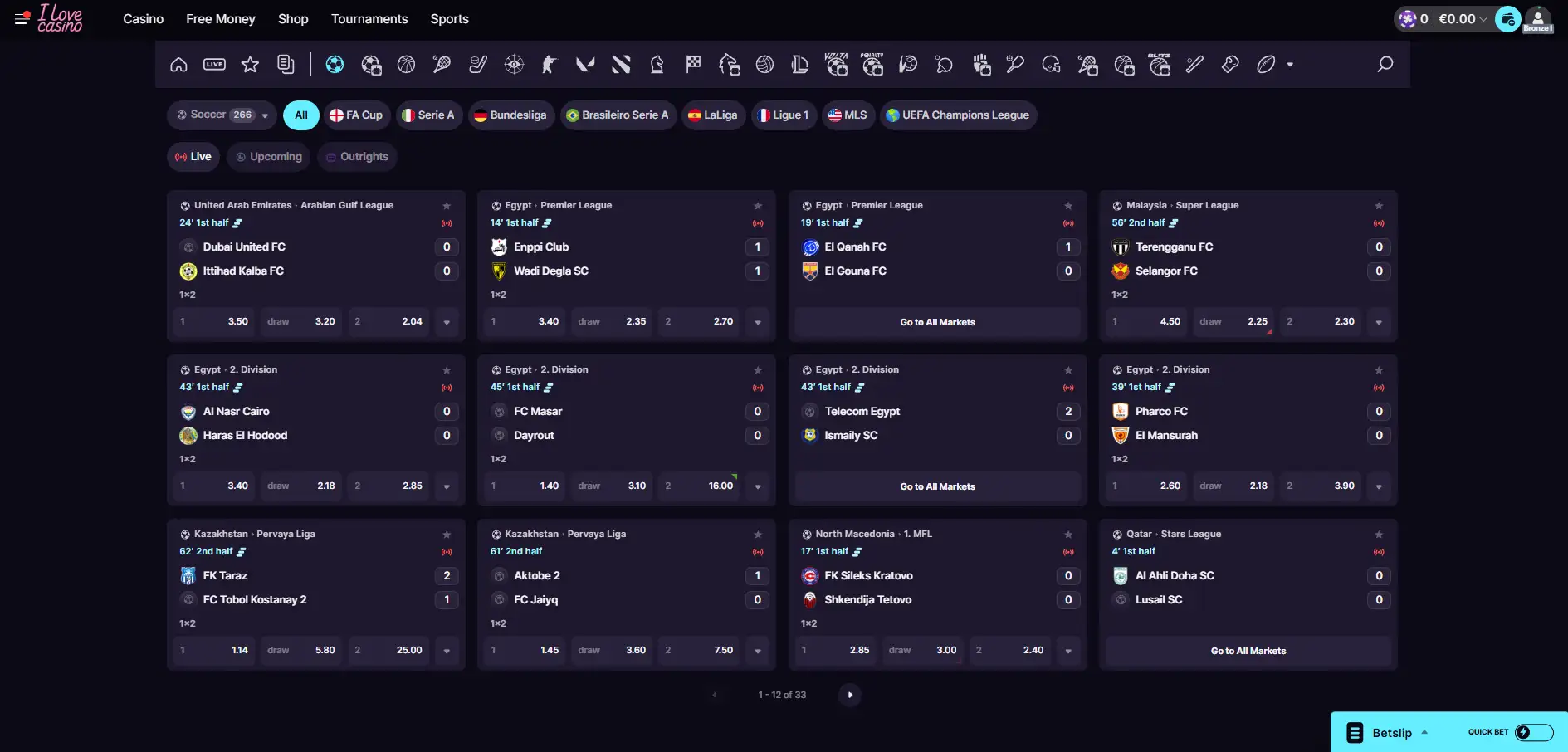The height and width of the screenshot is (752, 1568).
Task: Favorite the Terengganu FC match star
Action: 1379,206
